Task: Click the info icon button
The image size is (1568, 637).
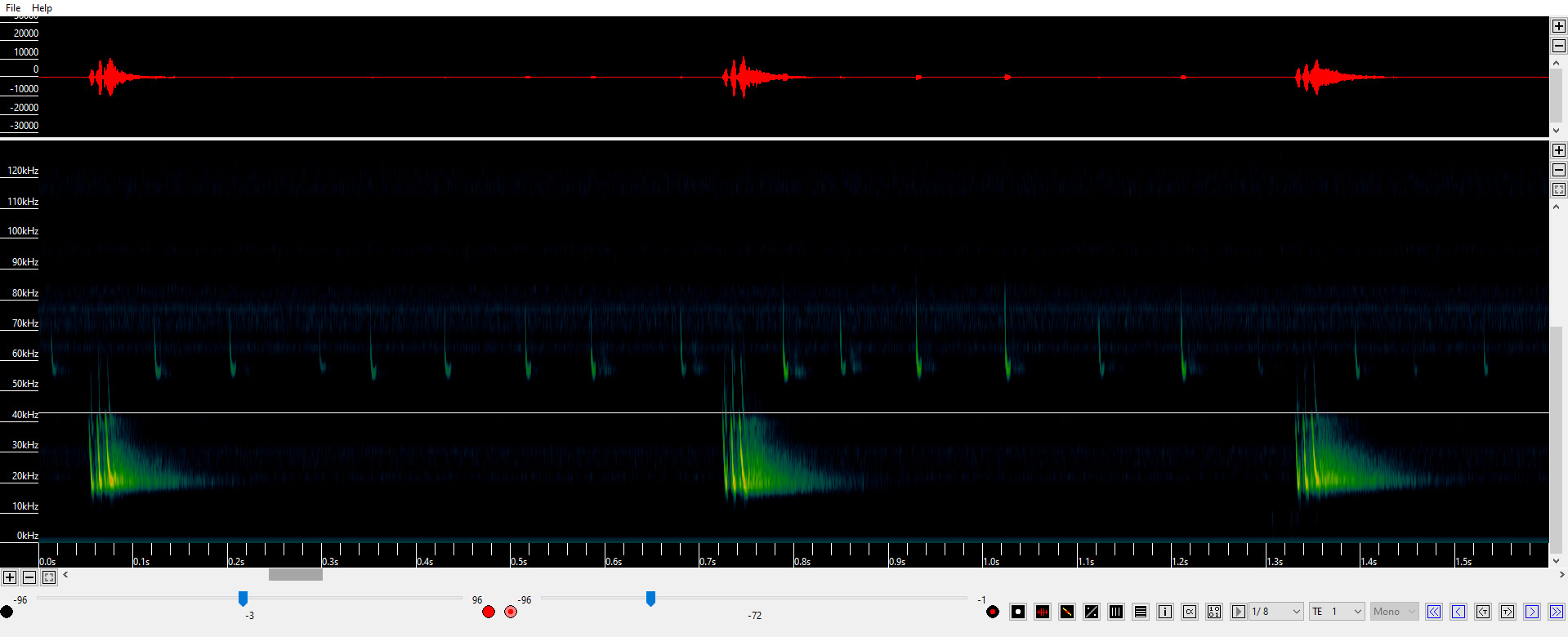Action: (x=1164, y=612)
